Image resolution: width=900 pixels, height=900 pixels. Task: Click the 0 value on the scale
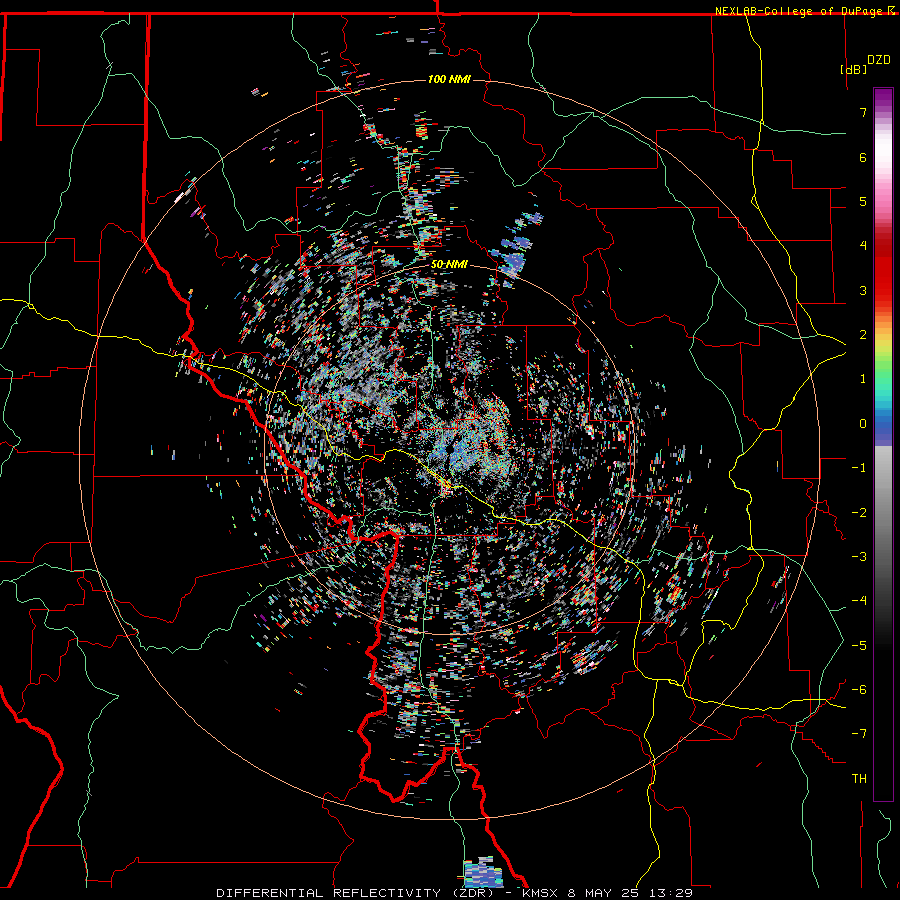point(863,424)
